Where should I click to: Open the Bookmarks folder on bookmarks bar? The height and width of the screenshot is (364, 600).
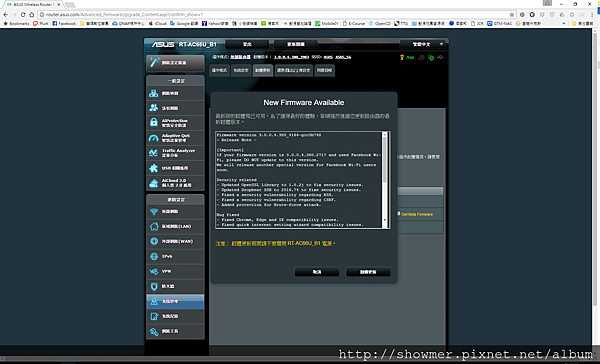pyautogui.click(x=16, y=24)
